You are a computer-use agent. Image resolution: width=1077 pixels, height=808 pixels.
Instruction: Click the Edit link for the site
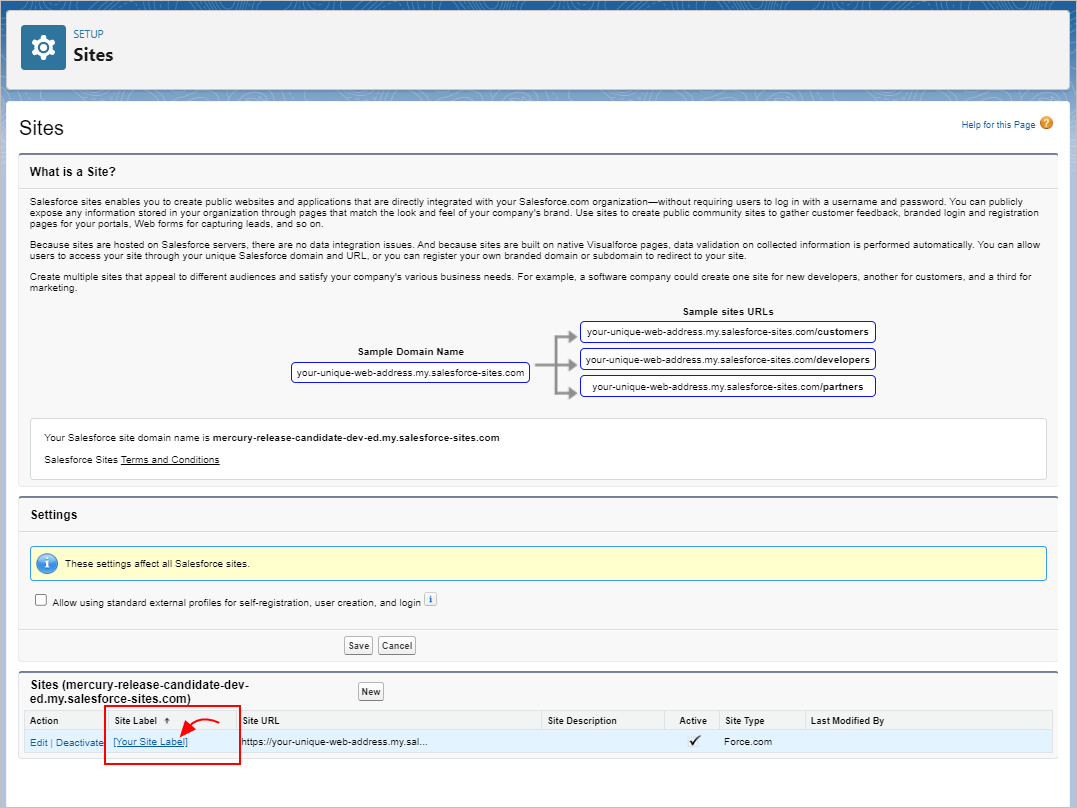click(x=38, y=743)
